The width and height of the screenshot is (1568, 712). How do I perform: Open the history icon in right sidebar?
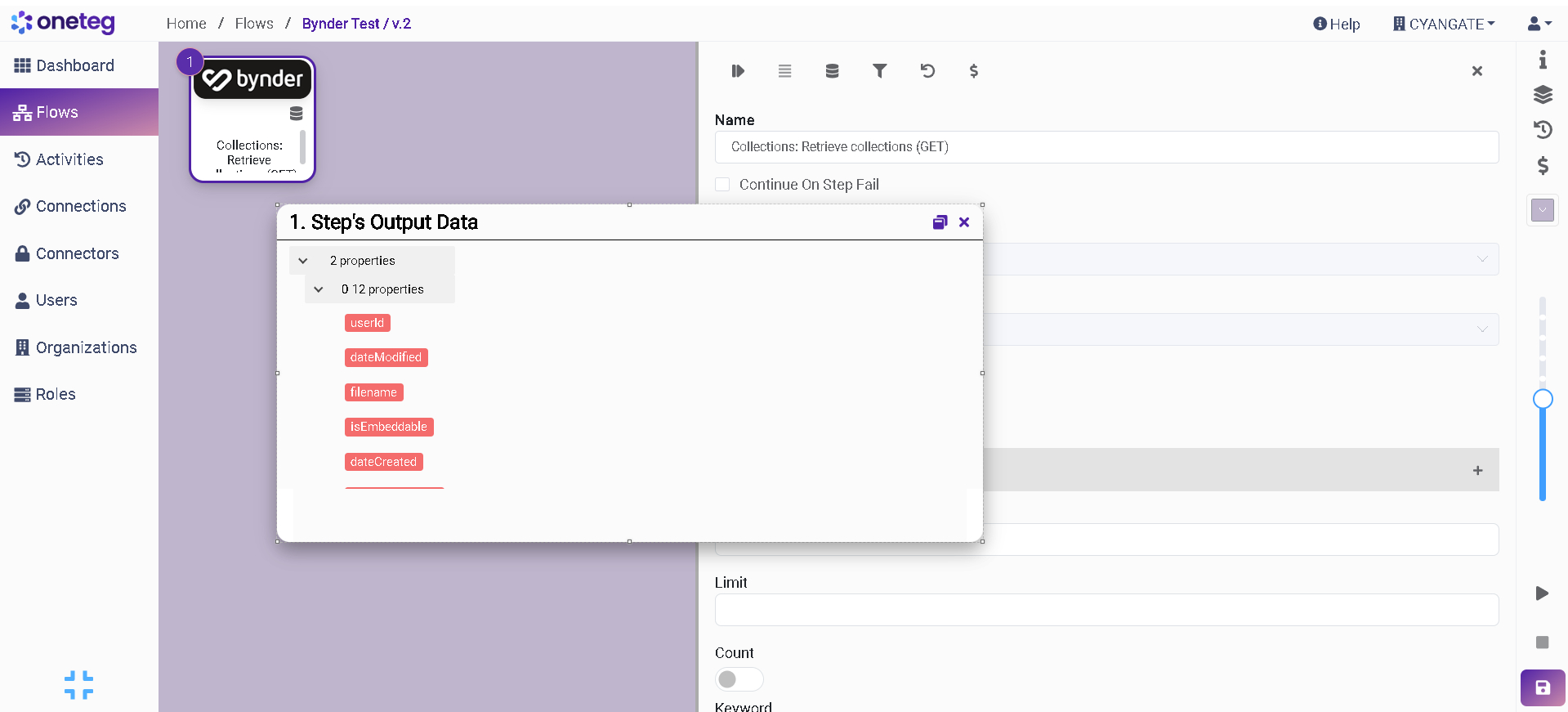click(1542, 130)
